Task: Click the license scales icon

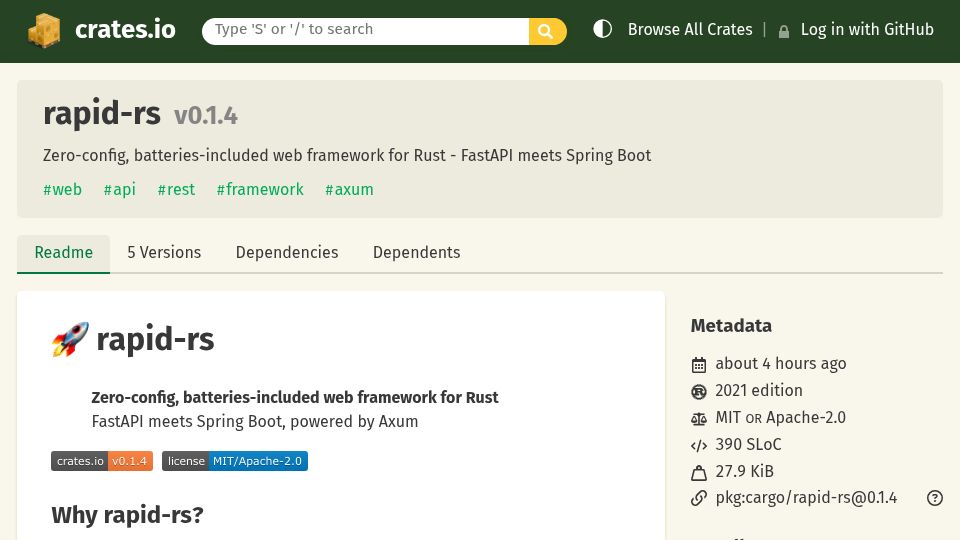Action: (x=699, y=419)
